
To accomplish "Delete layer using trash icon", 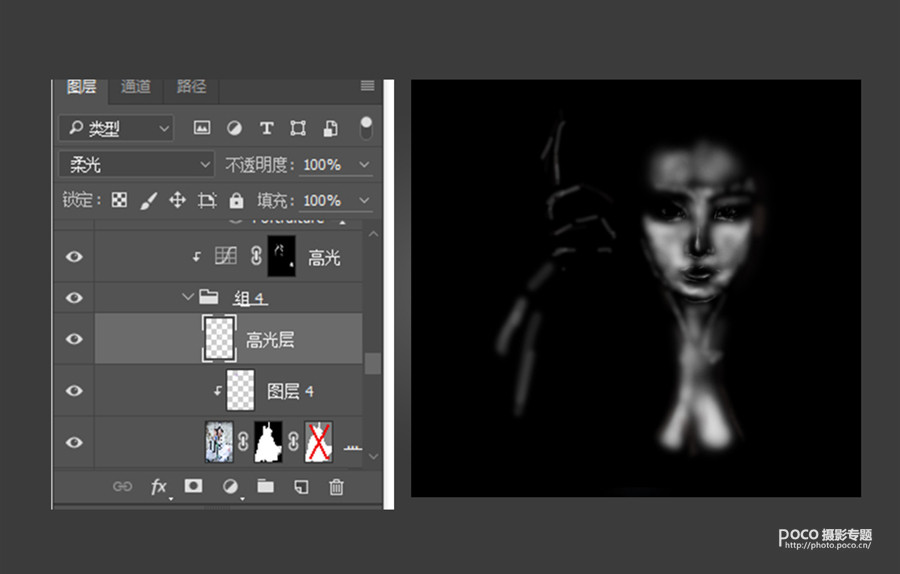I will click(337, 487).
